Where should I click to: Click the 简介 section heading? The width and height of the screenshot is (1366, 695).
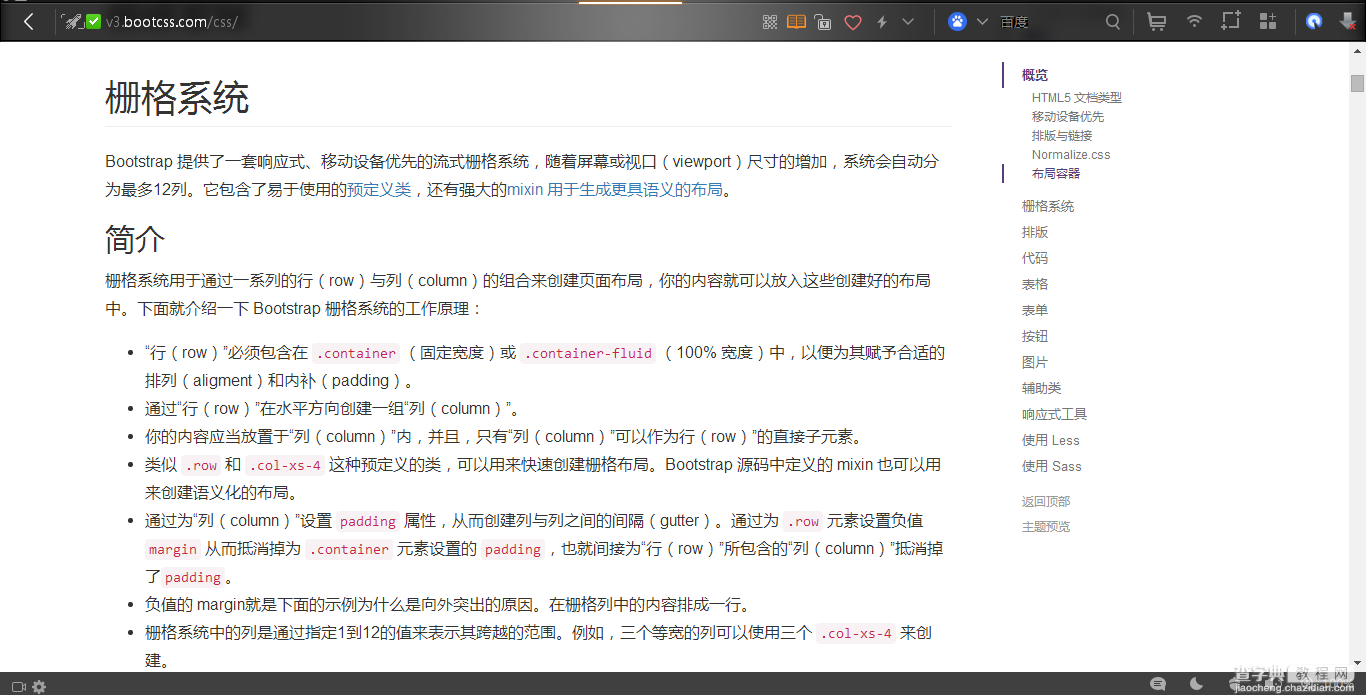135,240
